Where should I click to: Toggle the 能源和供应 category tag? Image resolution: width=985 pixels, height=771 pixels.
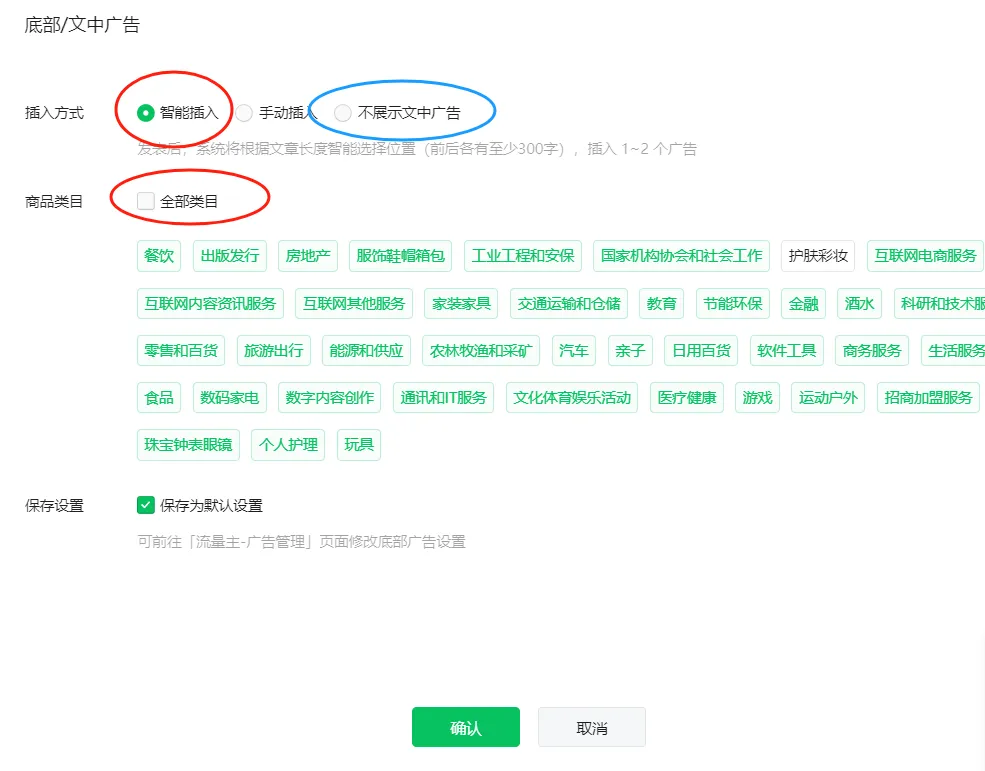[x=366, y=351]
